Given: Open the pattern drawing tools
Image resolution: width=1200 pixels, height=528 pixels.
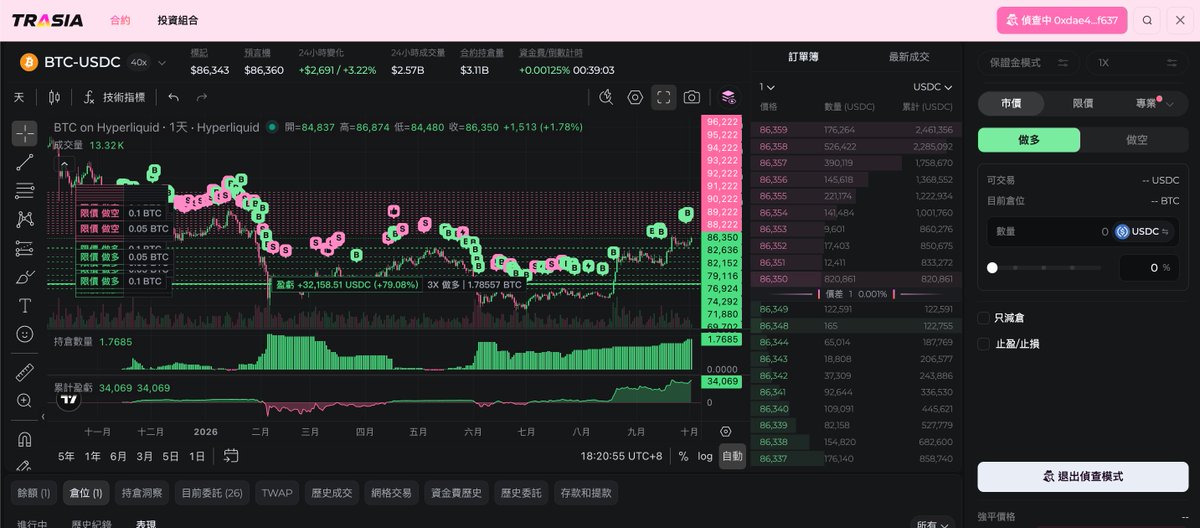Looking at the screenshot, I should pos(25,219).
